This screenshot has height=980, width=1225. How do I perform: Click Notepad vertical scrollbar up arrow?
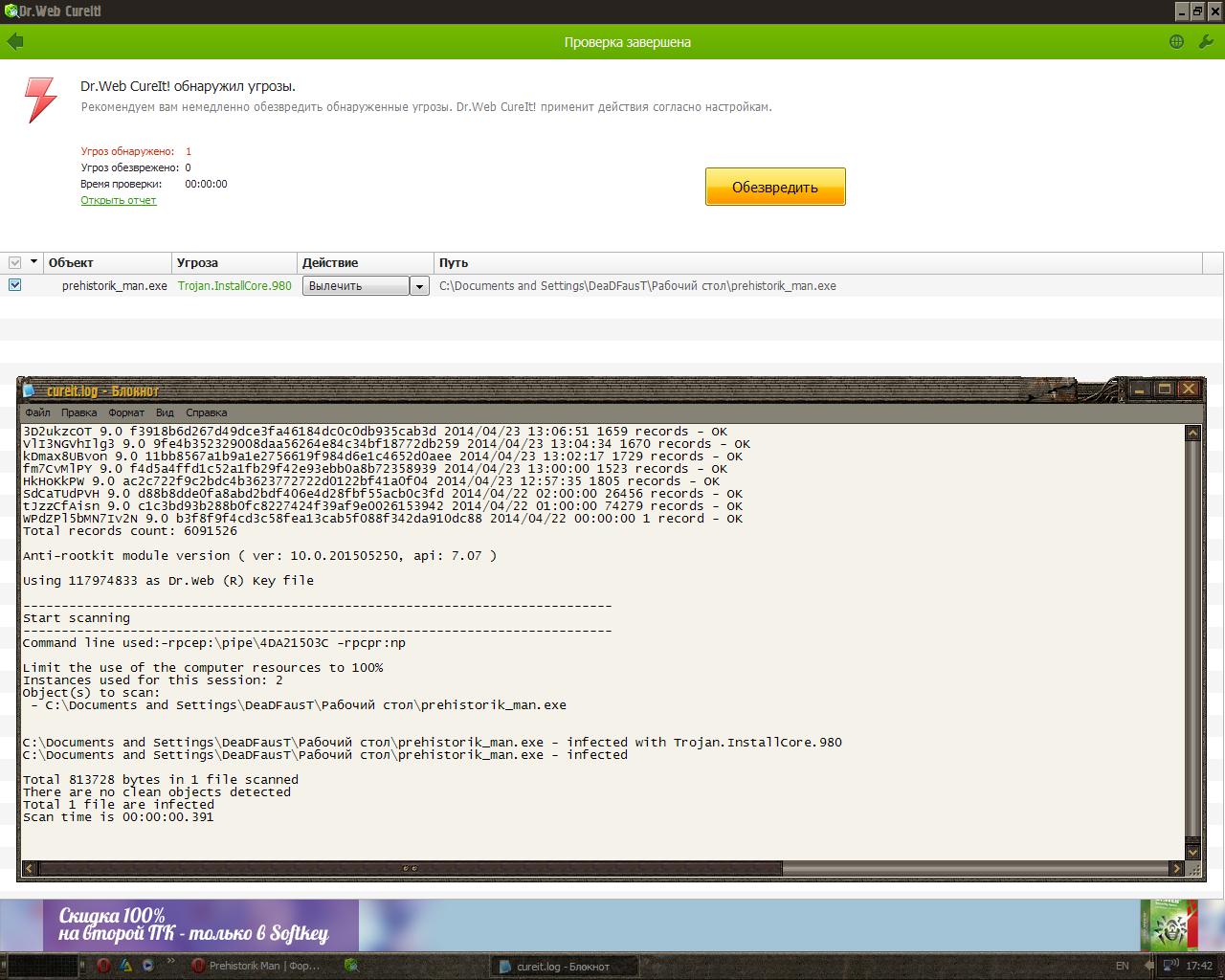pos(1192,434)
